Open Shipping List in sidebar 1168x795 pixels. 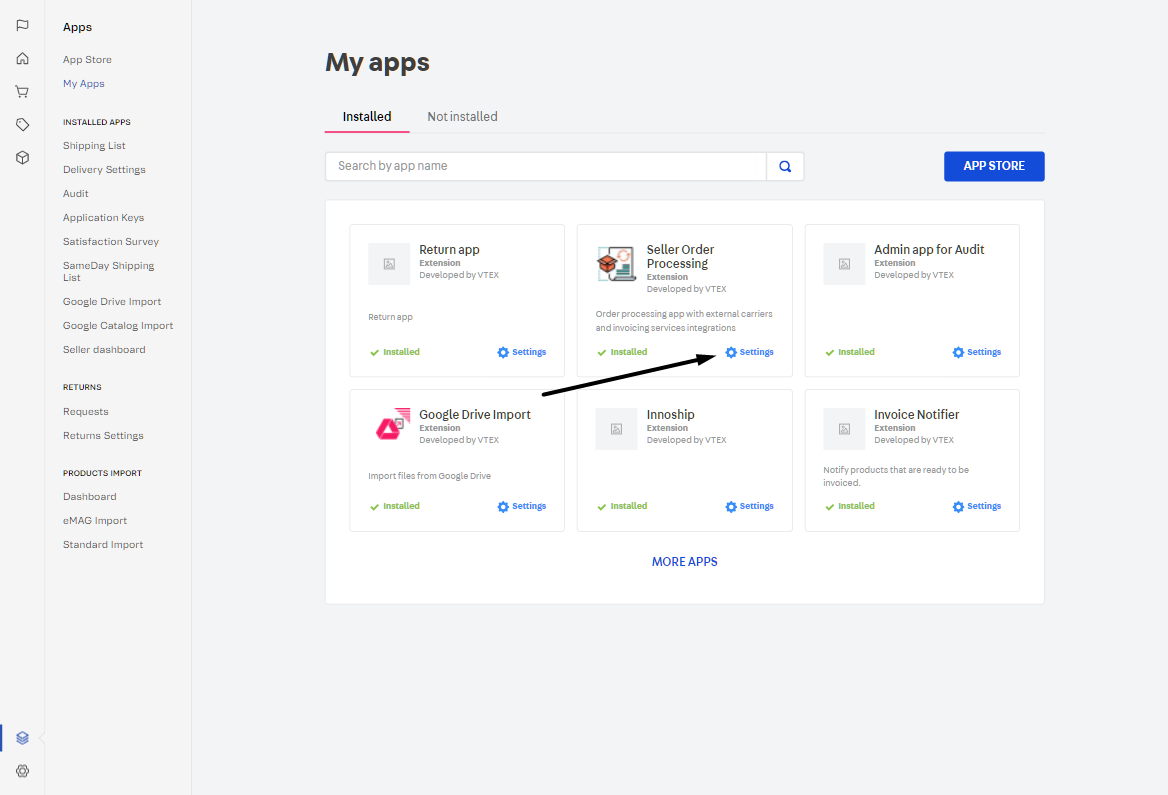tap(94, 146)
